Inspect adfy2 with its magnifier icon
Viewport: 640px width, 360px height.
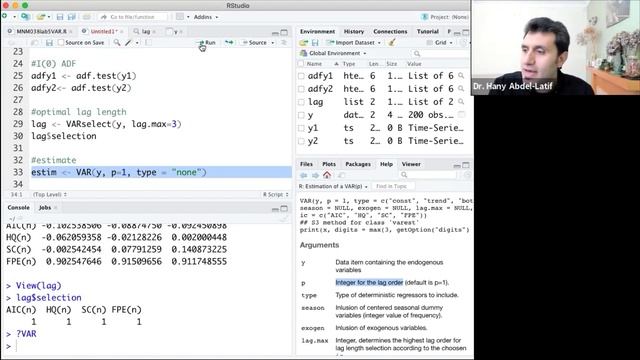pyautogui.click(x=461, y=89)
